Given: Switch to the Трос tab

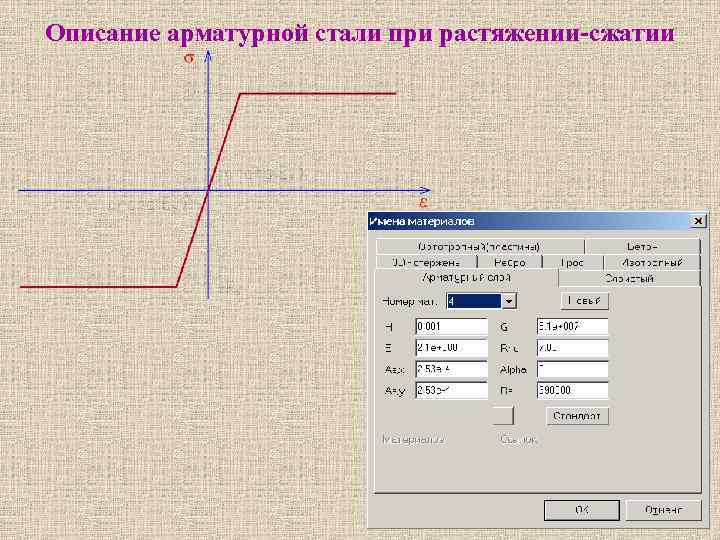Looking at the screenshot, I should (573, 263).
